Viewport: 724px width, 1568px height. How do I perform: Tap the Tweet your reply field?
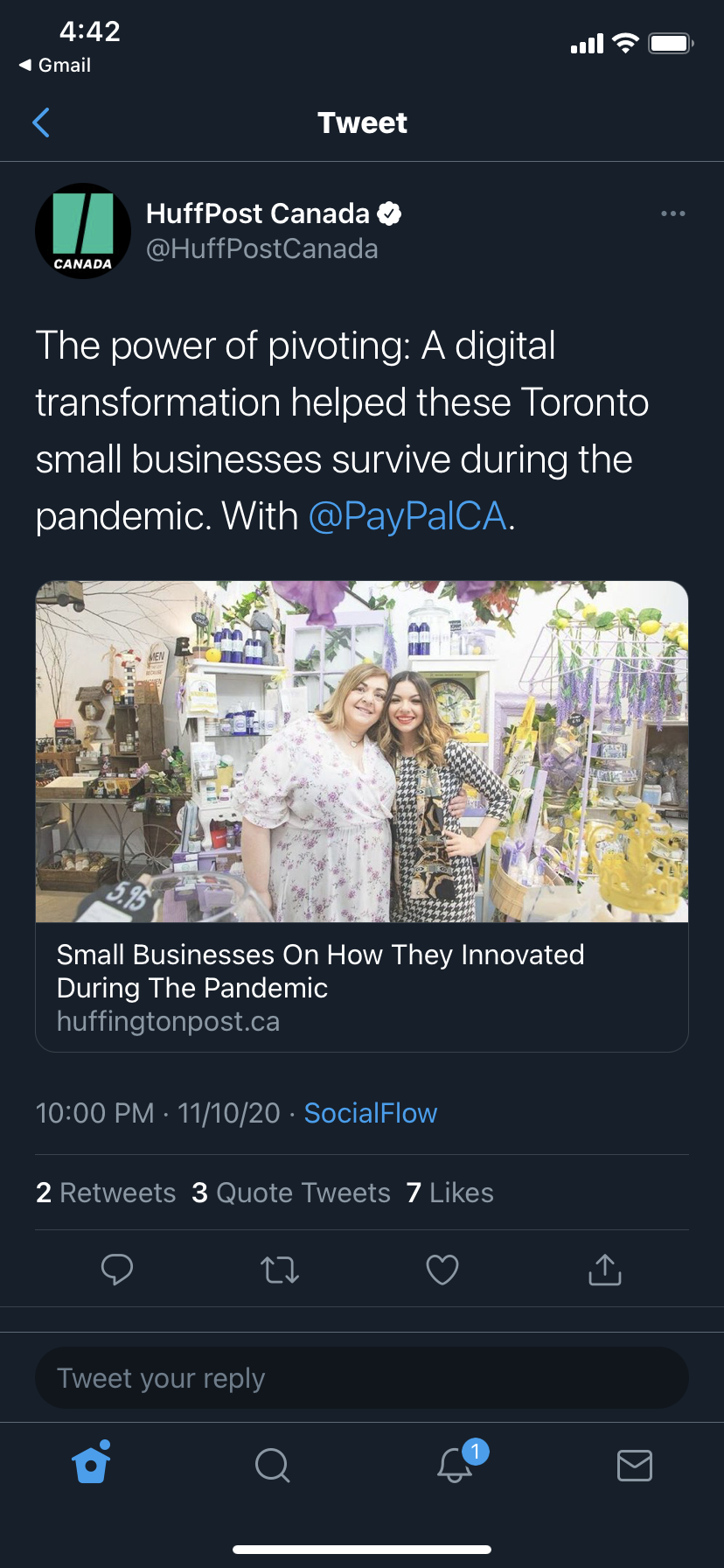coord(362,1378)
